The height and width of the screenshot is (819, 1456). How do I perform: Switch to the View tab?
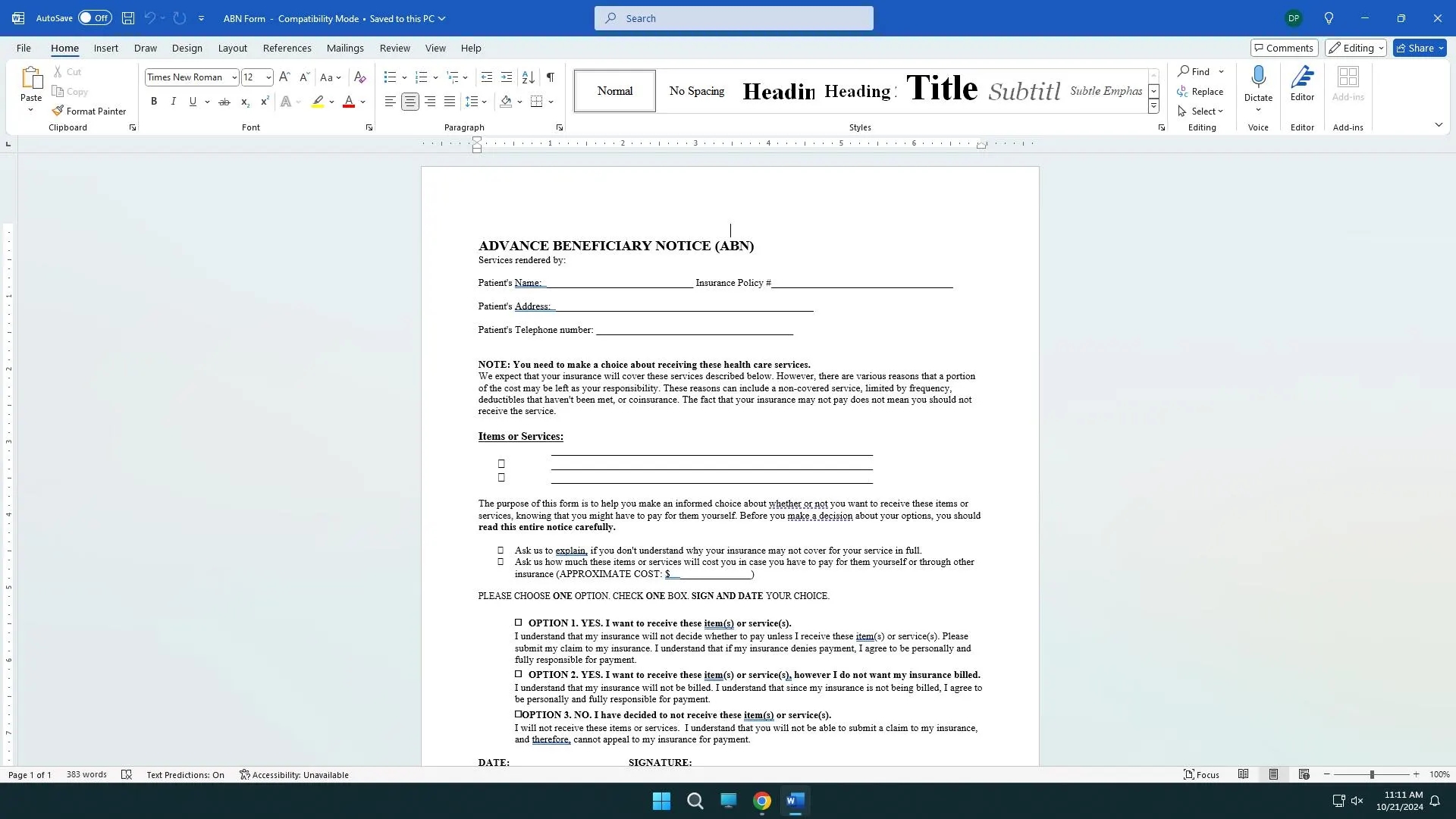(435, 48)
